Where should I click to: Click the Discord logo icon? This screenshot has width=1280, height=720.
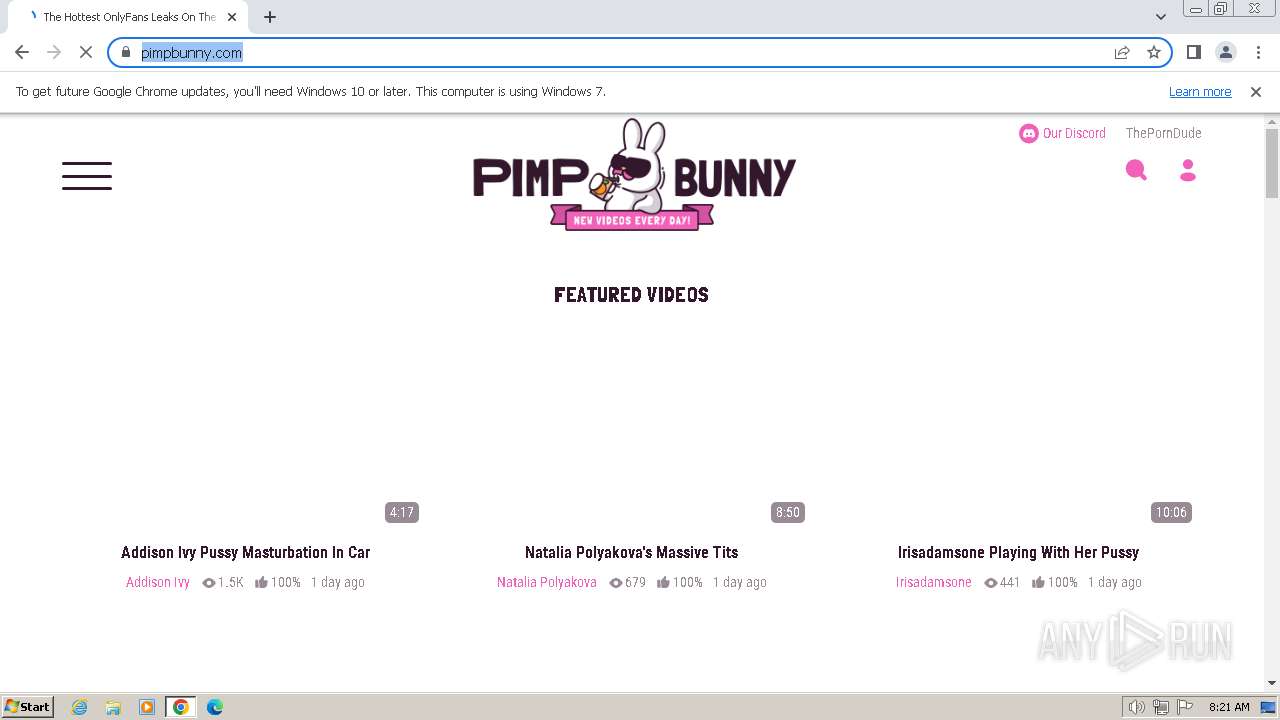click(1028, 133)
